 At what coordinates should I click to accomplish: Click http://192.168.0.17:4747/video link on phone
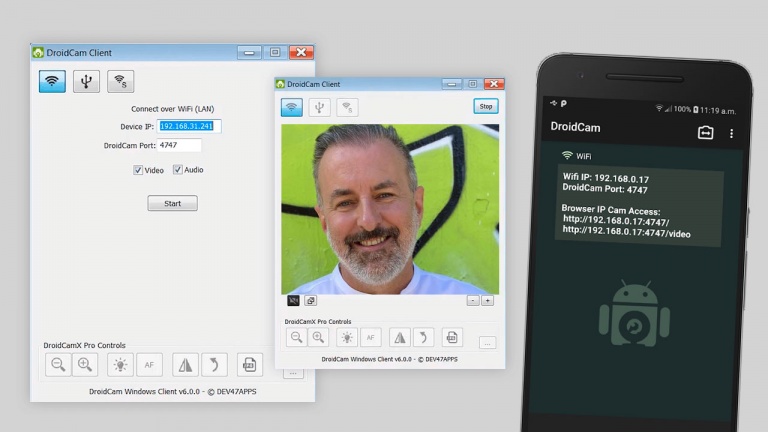[x=626, y=232]
